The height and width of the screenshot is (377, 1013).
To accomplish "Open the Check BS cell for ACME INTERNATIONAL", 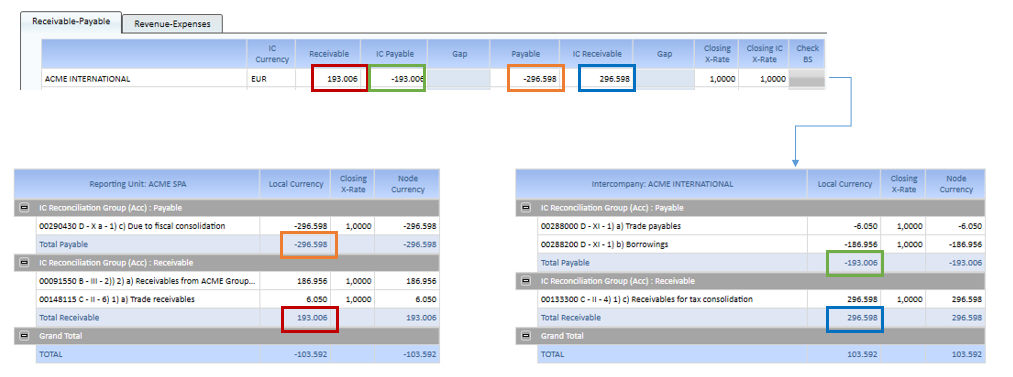I will (x=807, y=79).
